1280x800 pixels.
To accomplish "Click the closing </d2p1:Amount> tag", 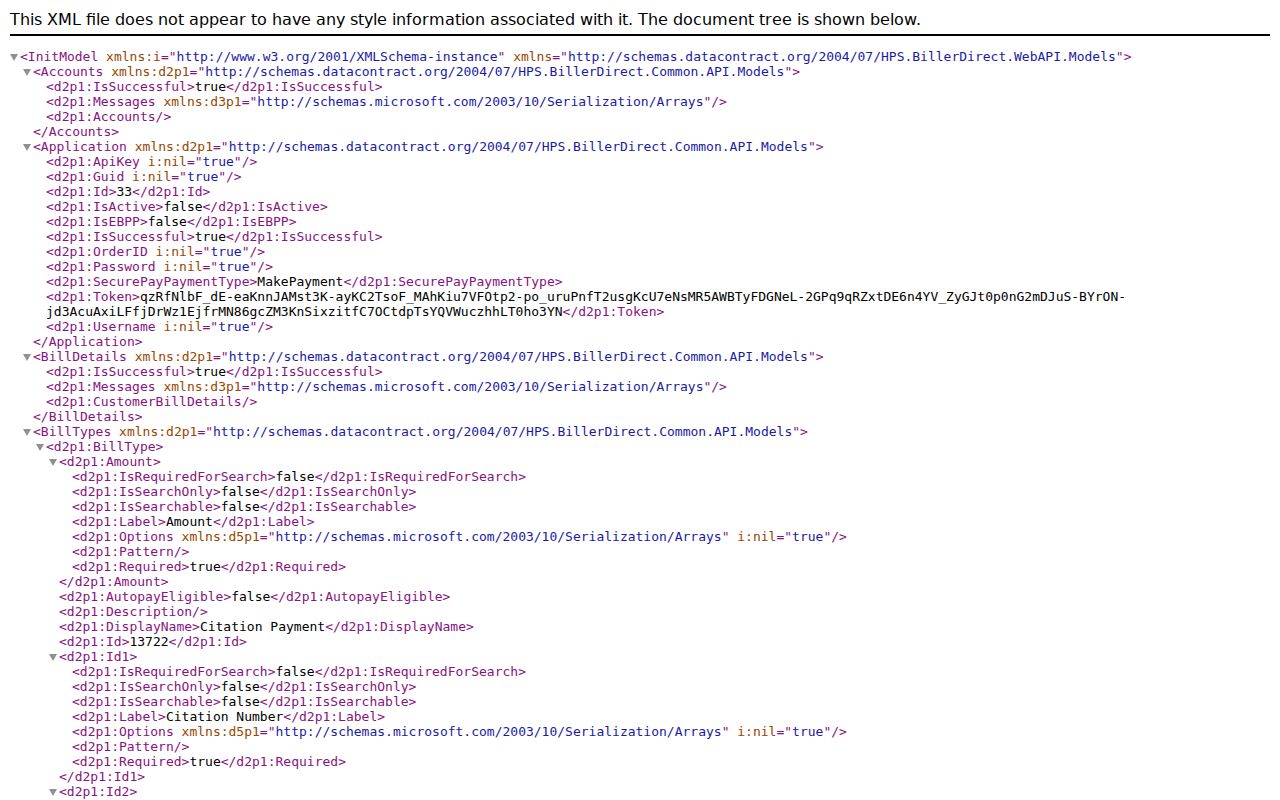I will click(x=114, y=582).
